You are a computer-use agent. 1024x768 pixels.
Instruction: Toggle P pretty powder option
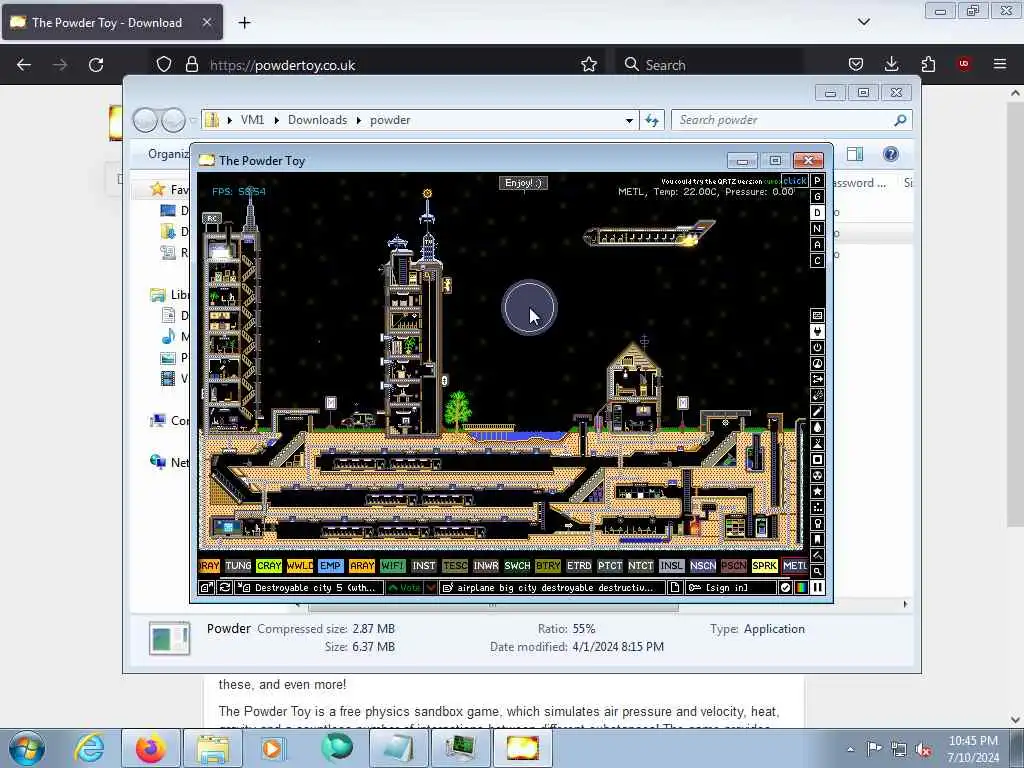click(817, 181)
